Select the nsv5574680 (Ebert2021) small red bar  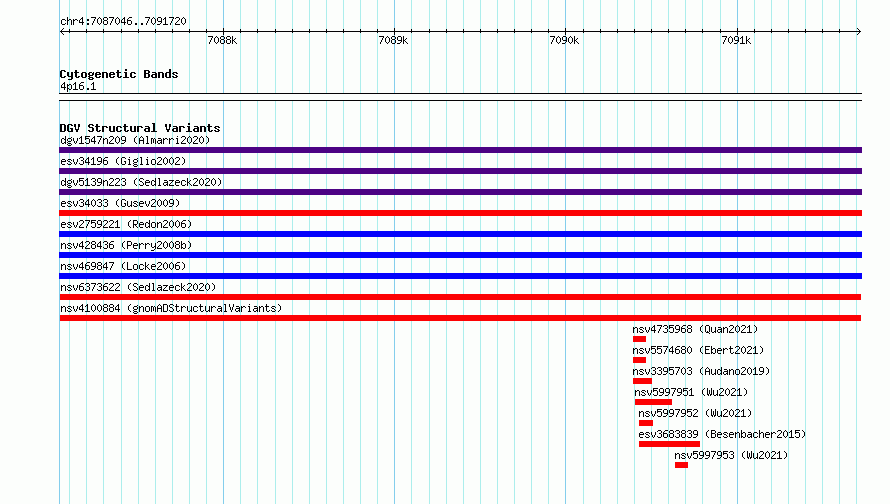[640, 360]
